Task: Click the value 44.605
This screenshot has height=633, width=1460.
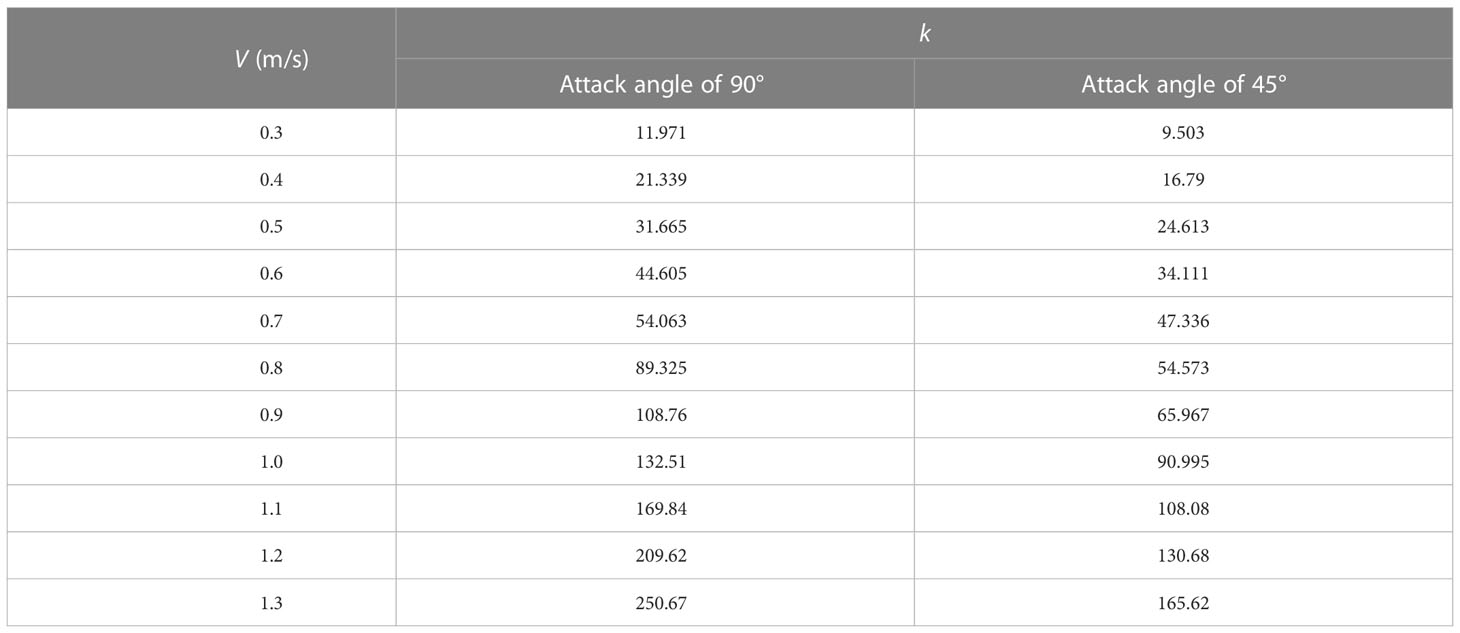Action: [655, 273]
